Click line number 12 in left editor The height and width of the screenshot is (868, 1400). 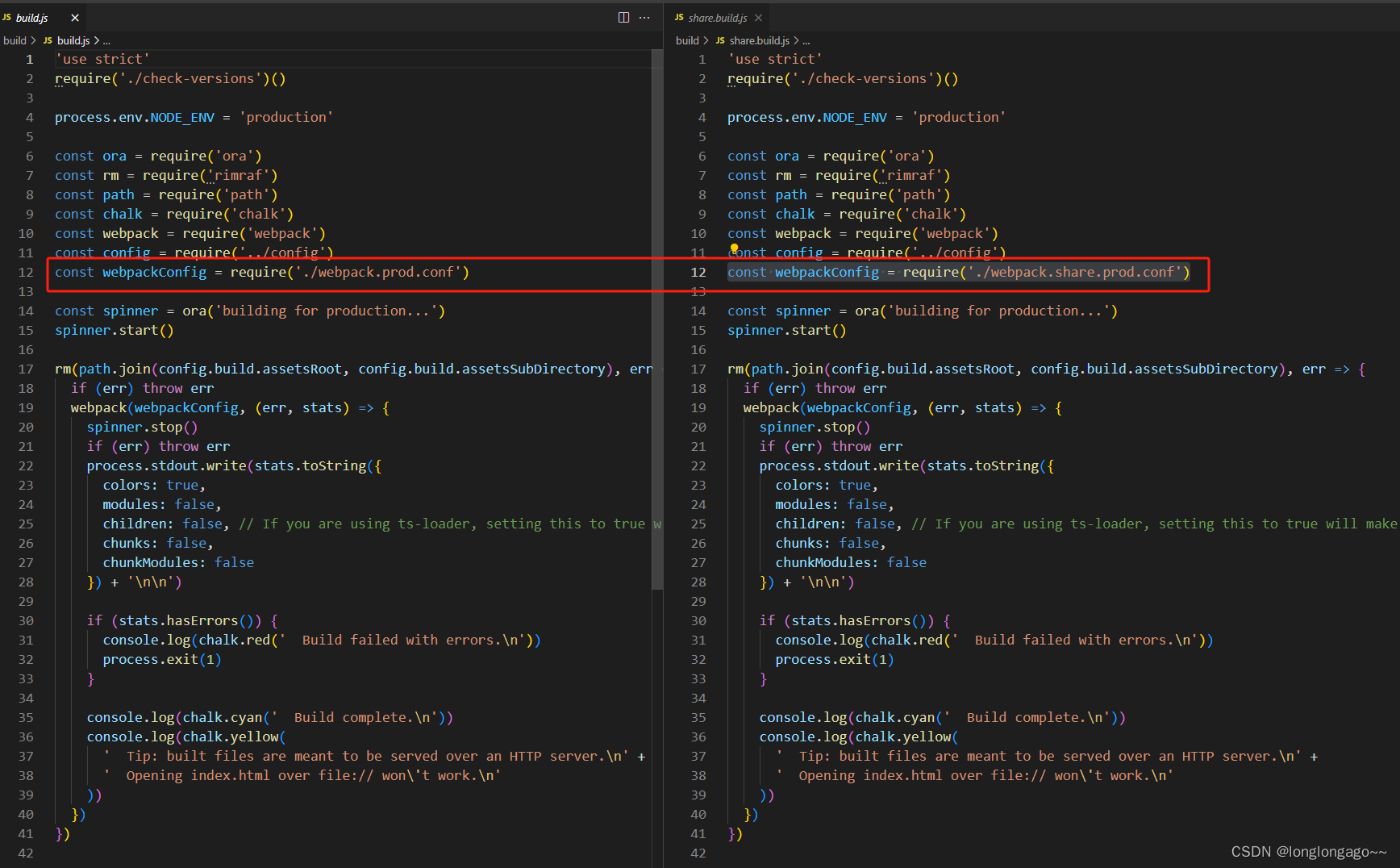click(26, 272)
